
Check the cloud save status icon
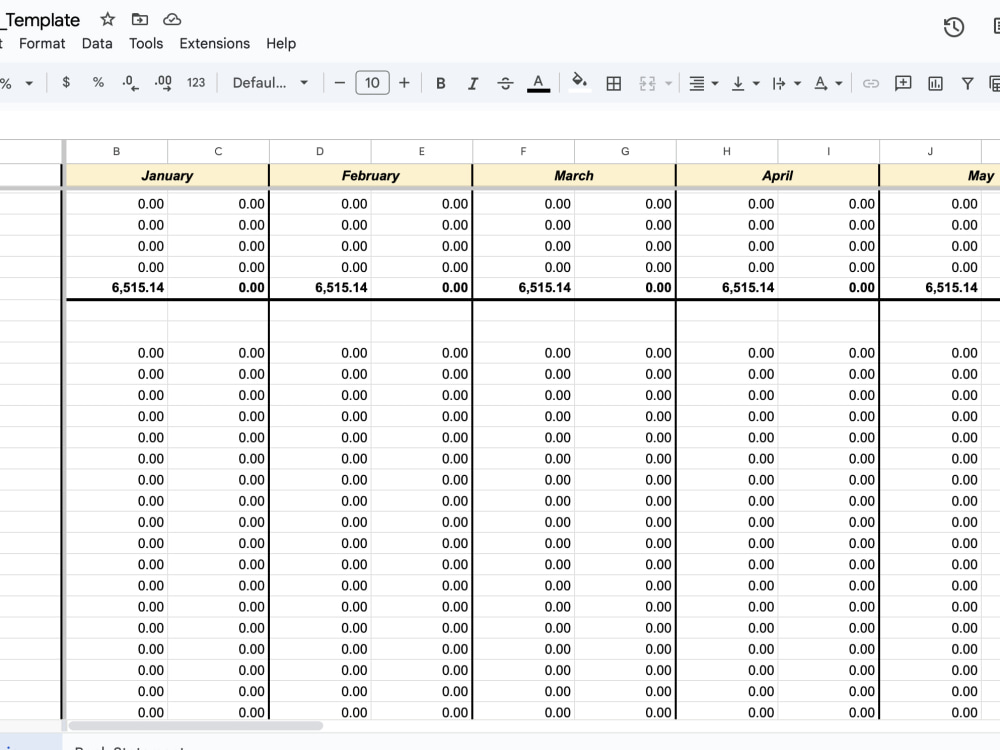point(172,19)
